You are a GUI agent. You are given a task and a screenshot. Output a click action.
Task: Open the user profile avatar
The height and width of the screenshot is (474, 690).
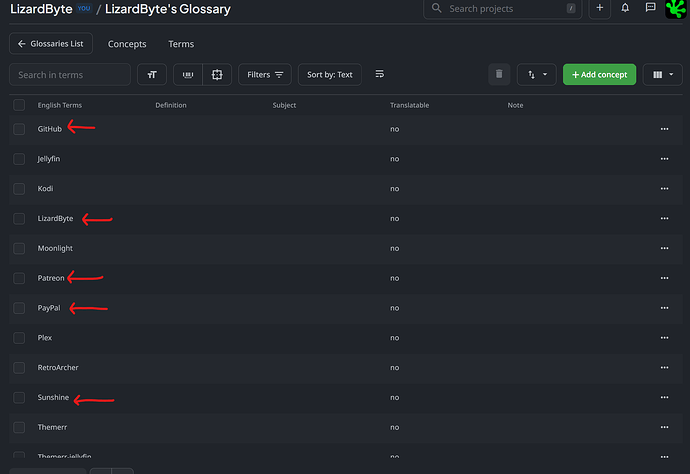pyautogui.click(x=676, y=8)
